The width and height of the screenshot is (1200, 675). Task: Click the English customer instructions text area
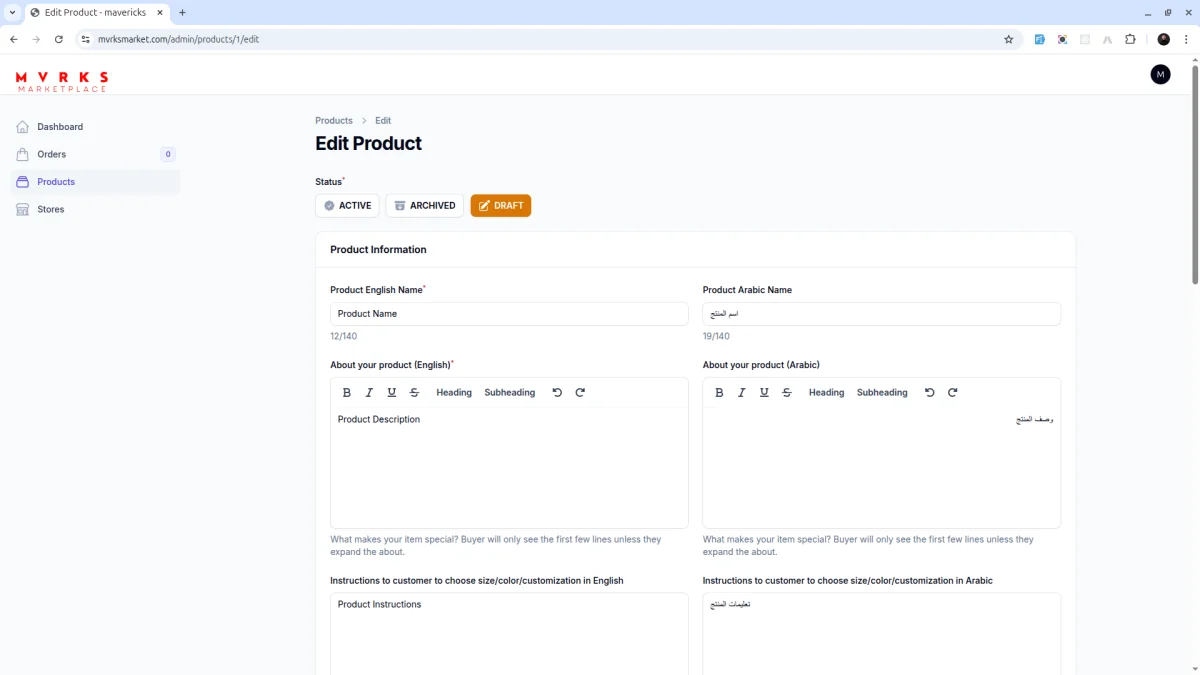[x=509, y=634]
